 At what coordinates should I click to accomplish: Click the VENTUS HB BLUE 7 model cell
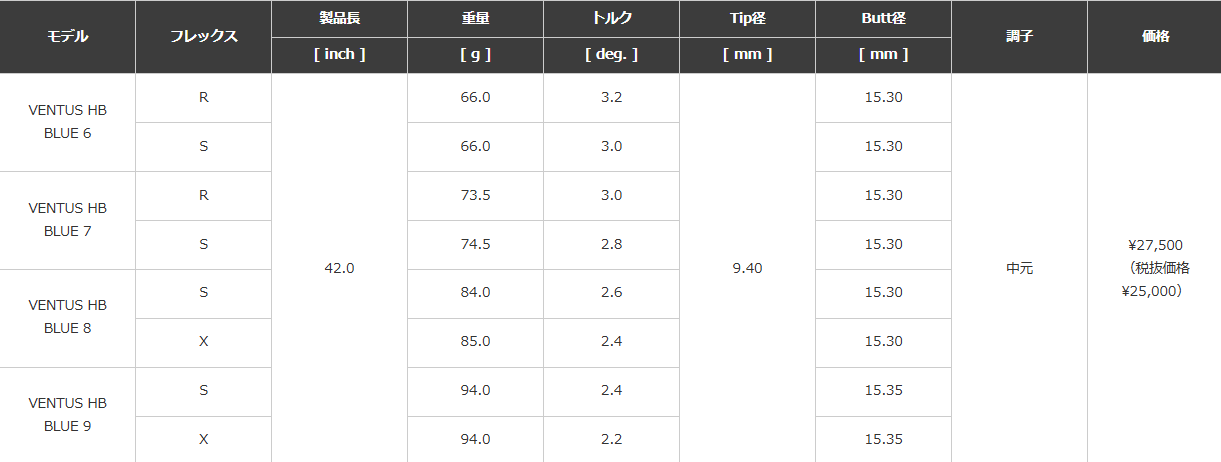pyautogui.click(x=68, y=220)
